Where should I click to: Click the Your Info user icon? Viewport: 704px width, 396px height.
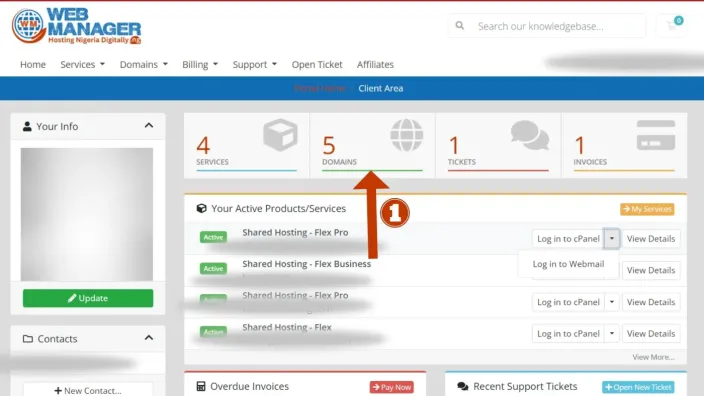27,126
